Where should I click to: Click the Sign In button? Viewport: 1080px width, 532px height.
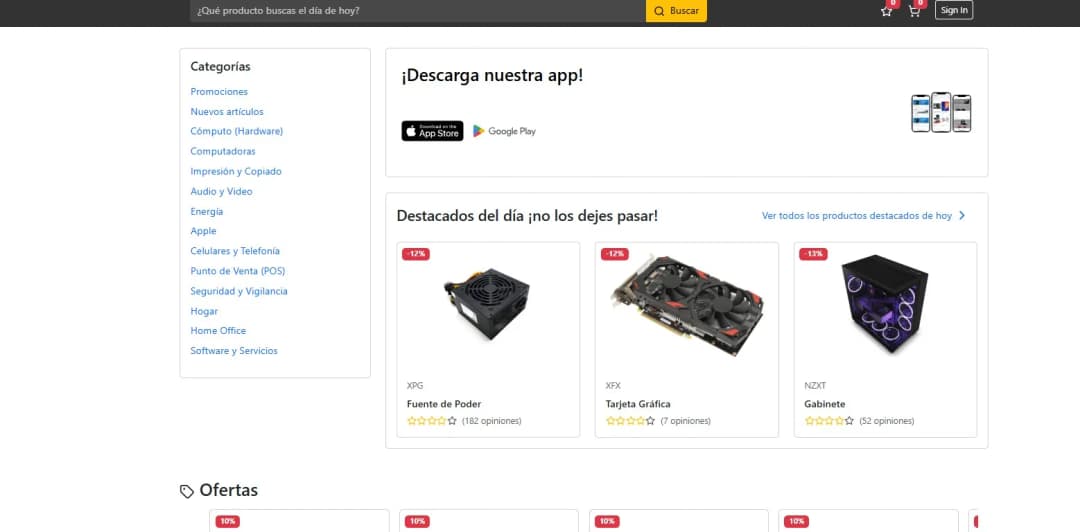point(954,10)
